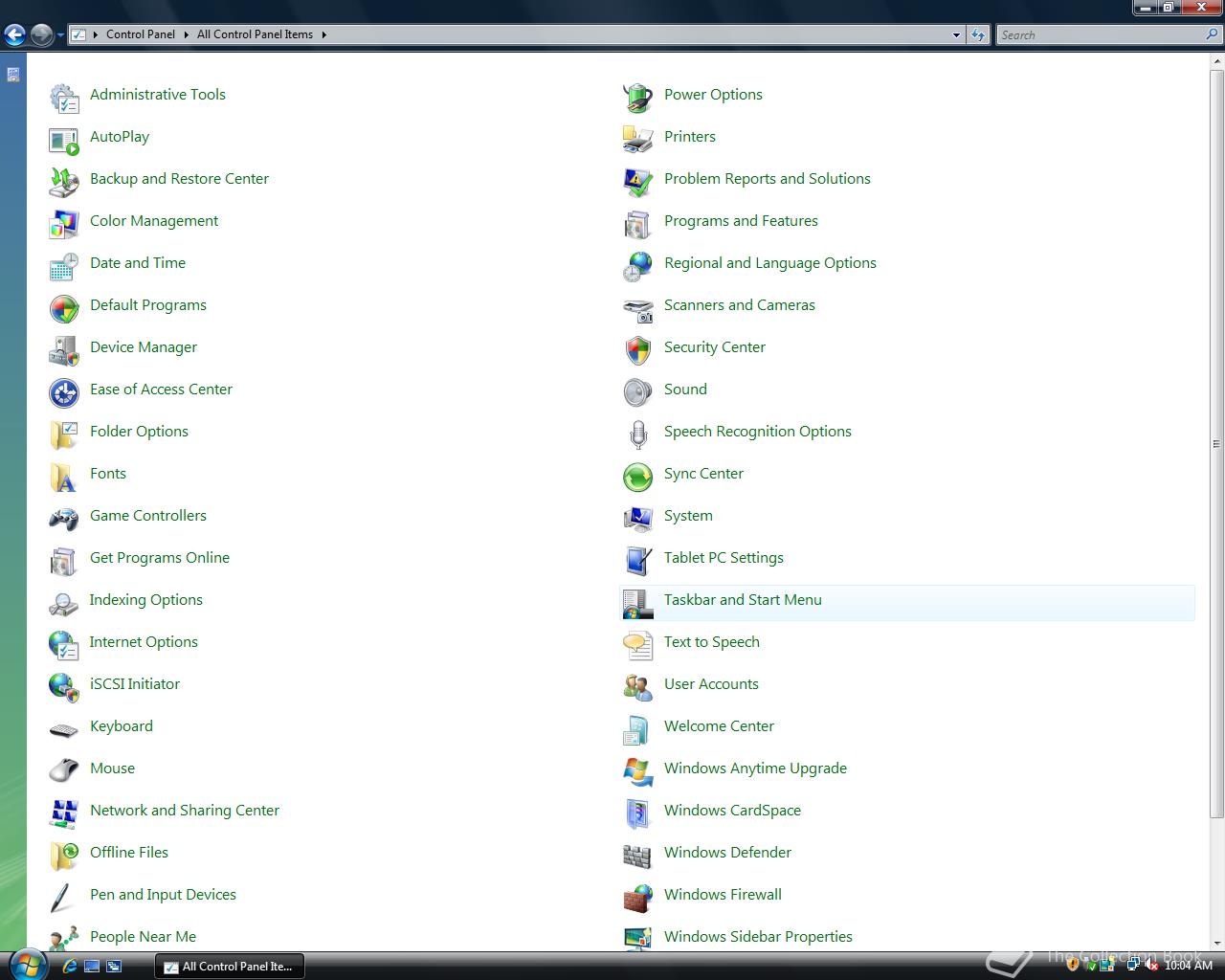
Task: Click the Mouse icon
Action: coord(64,769)
